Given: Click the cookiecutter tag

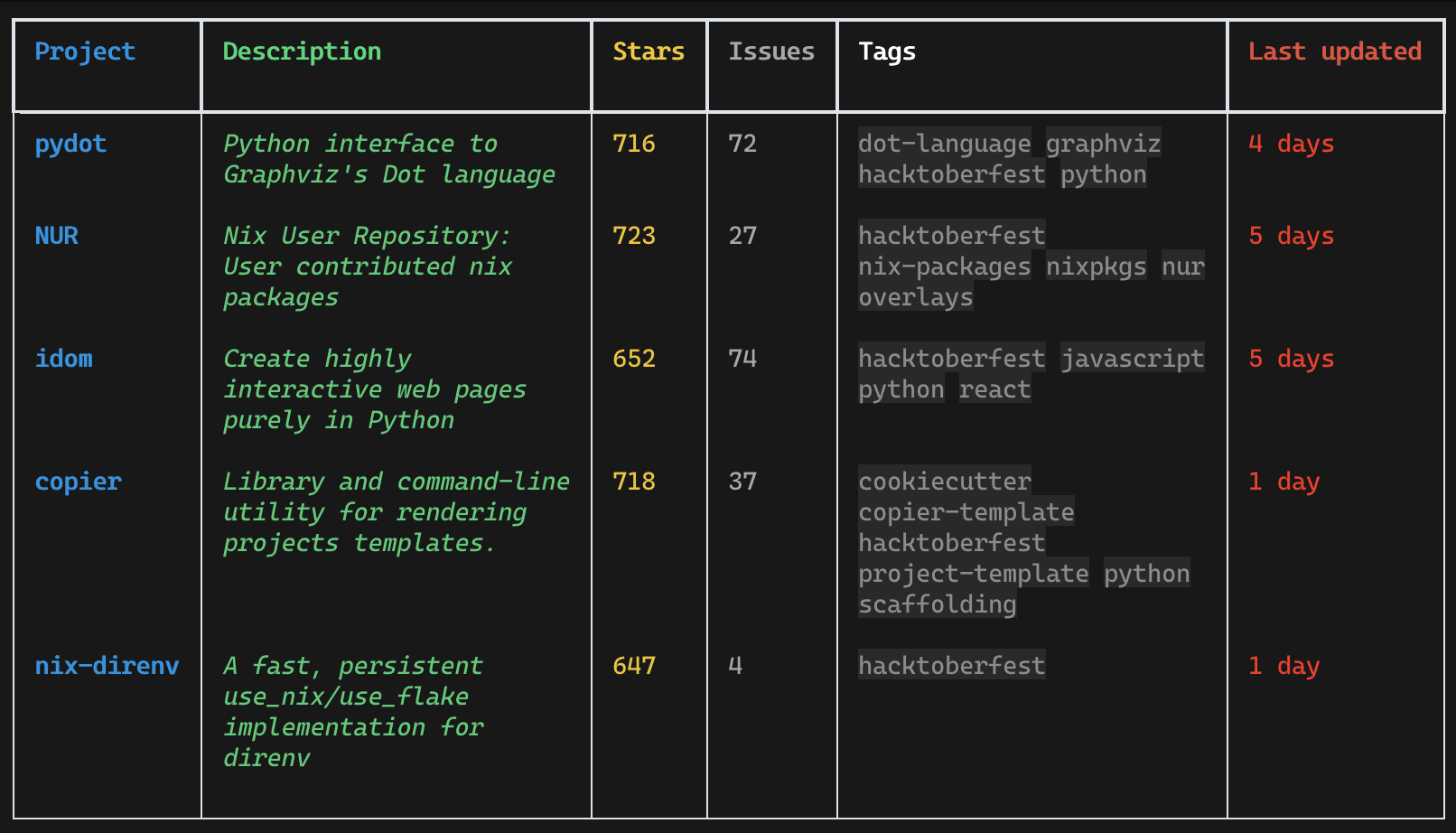Looking at the screenshot, I should [x=945, y=482].
